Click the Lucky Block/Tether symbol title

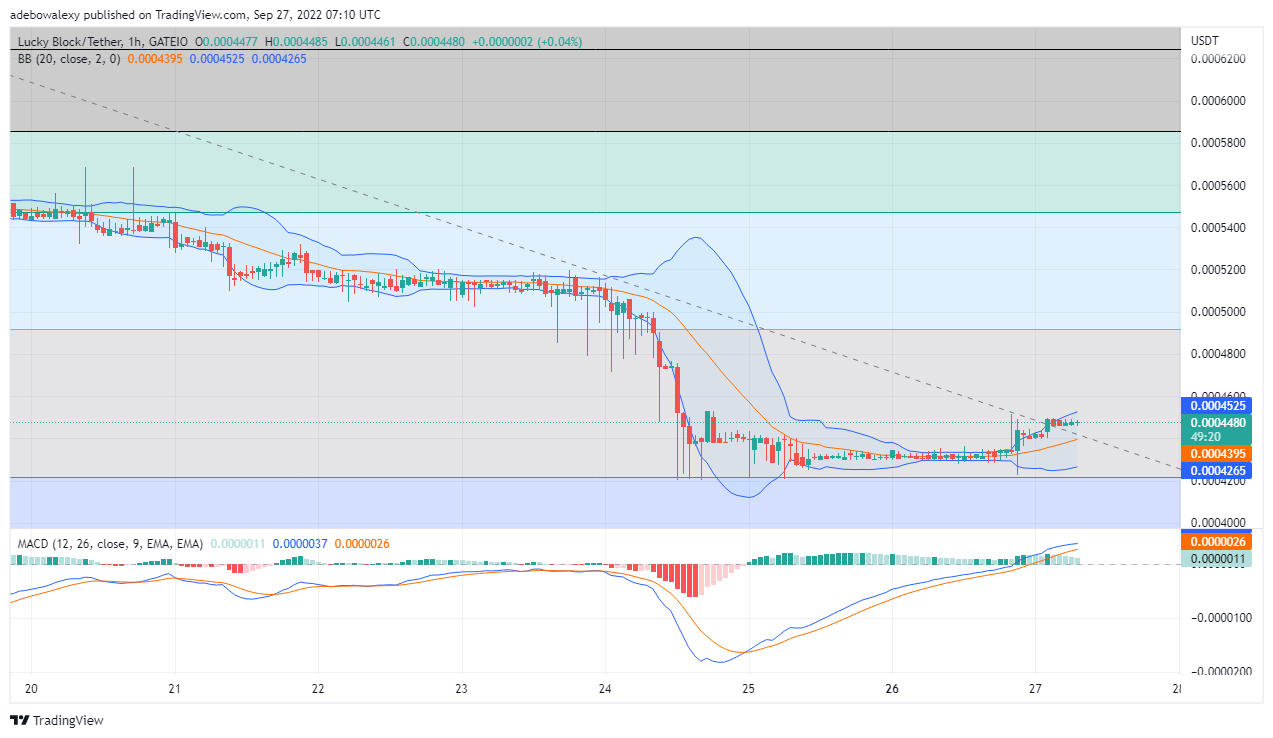pos(73,42)
